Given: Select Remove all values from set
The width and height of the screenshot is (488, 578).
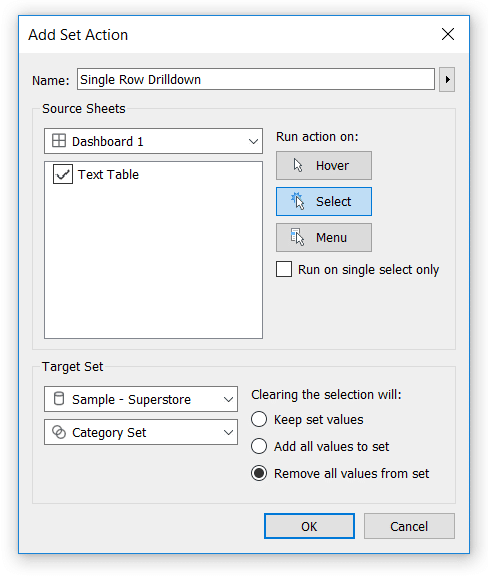Looking at the screenshot, I should (x=259, y=473).
